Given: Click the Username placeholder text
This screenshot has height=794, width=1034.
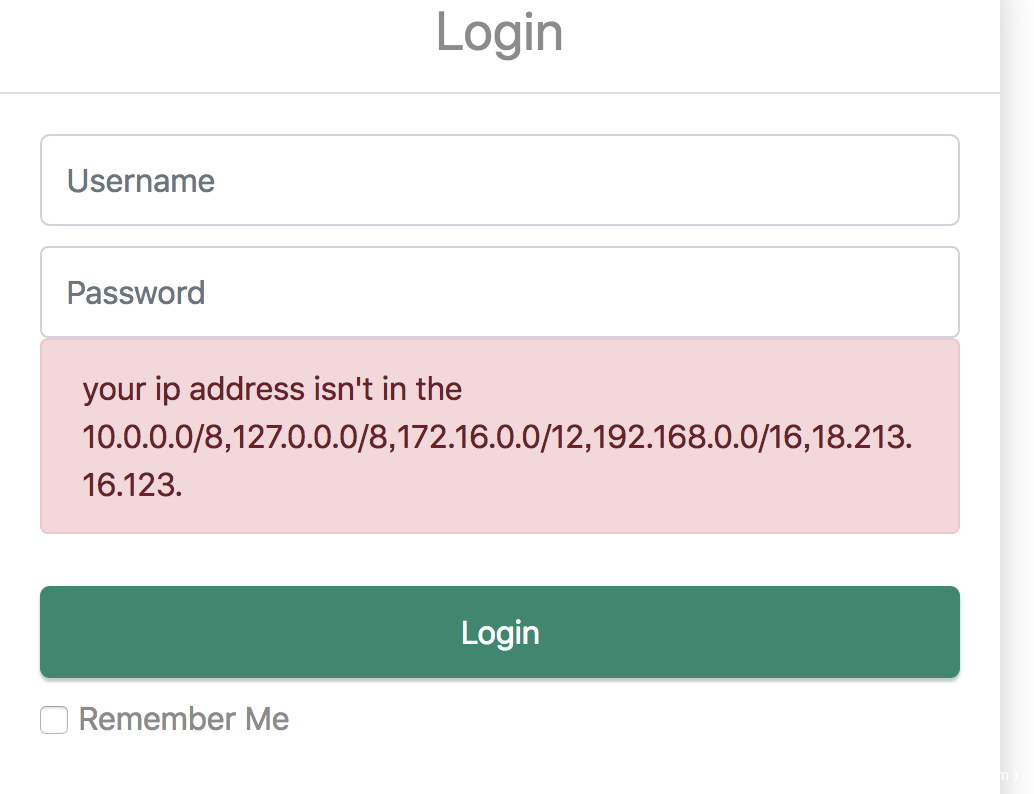Looking at the screenshot, I should coord(141,181).
